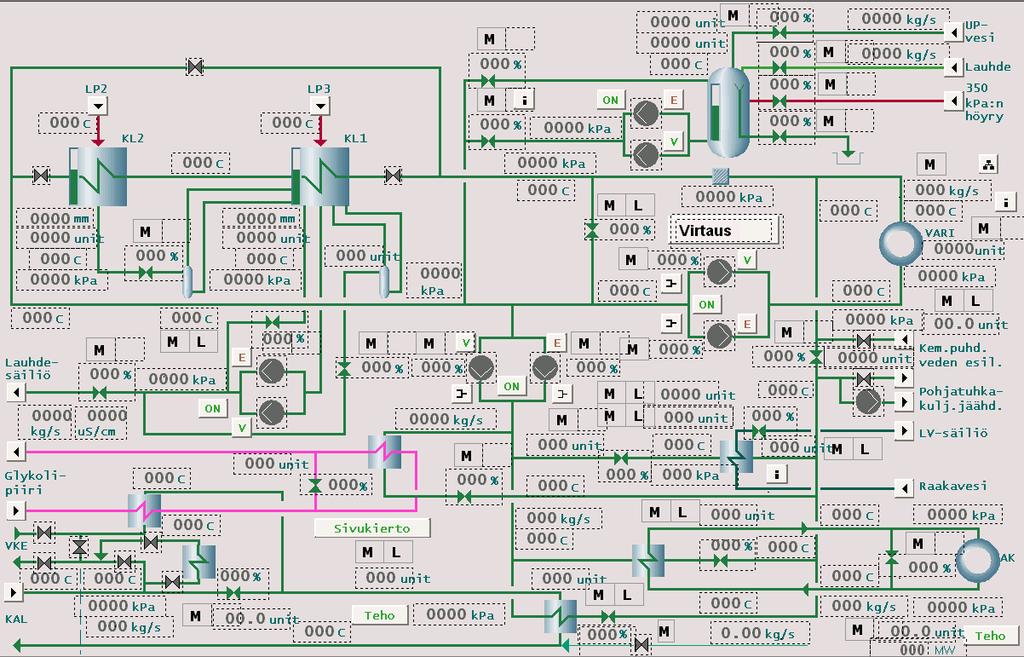The width and height of the screenshot is (1024, 657).
Task: Open the info icon below LV-säiliö heat exchanger
Action: pyautogui.click(x=776, y=474)
